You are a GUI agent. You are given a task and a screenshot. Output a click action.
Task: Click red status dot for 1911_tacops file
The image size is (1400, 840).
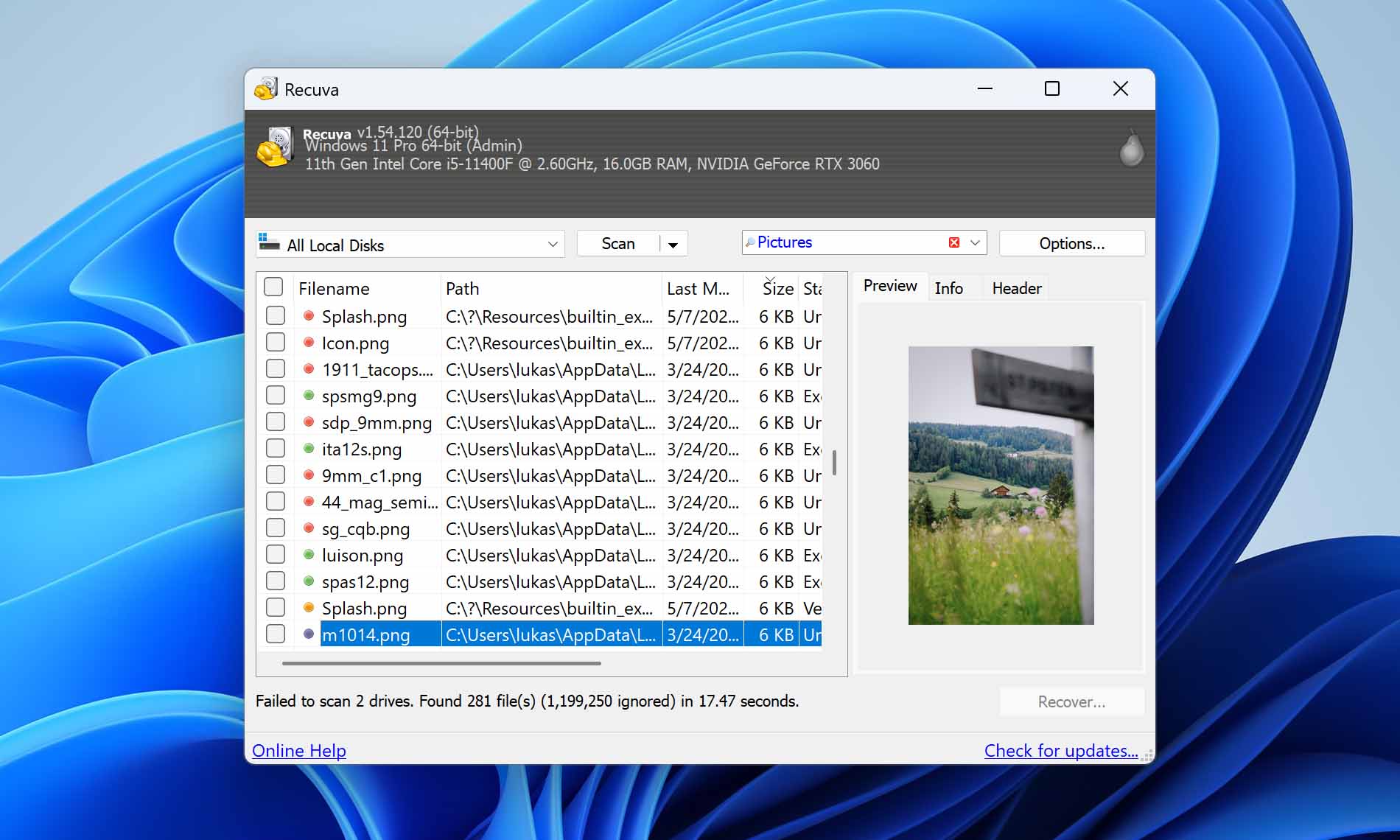click(x=309, y=369)
